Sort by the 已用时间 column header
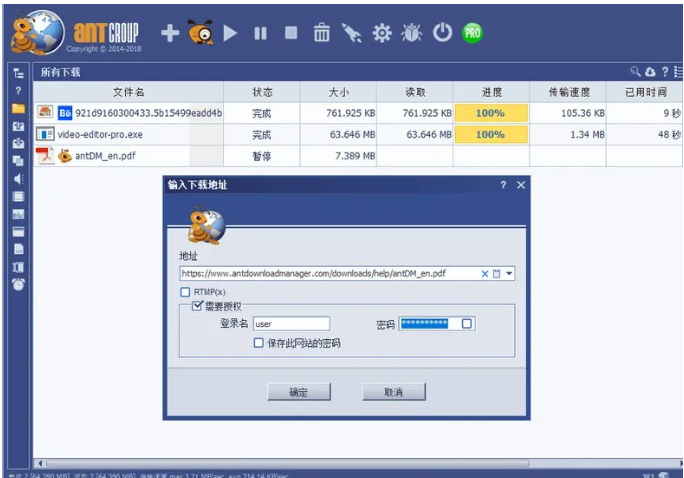 [x=645, y=92]
